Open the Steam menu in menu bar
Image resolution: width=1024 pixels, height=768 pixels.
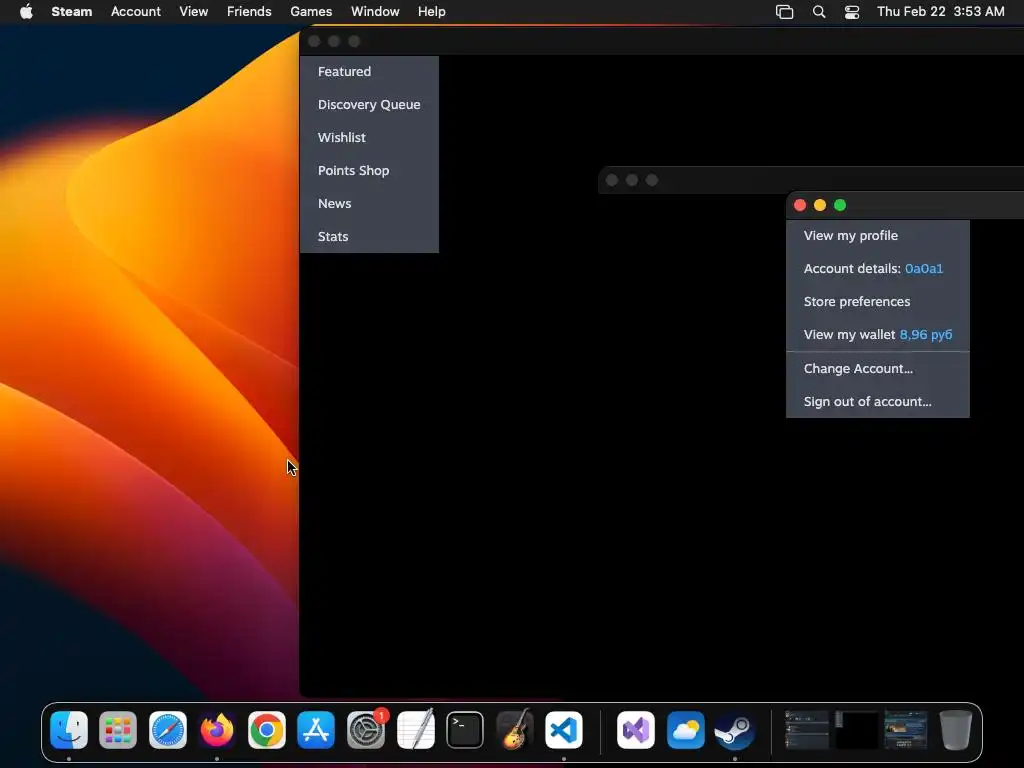(72, 11)
